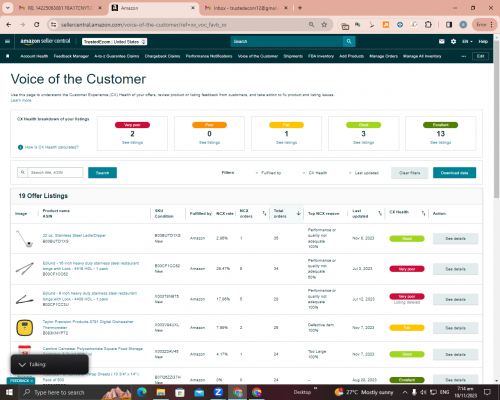
Task: Open the Help link in header
Action: 483,41
